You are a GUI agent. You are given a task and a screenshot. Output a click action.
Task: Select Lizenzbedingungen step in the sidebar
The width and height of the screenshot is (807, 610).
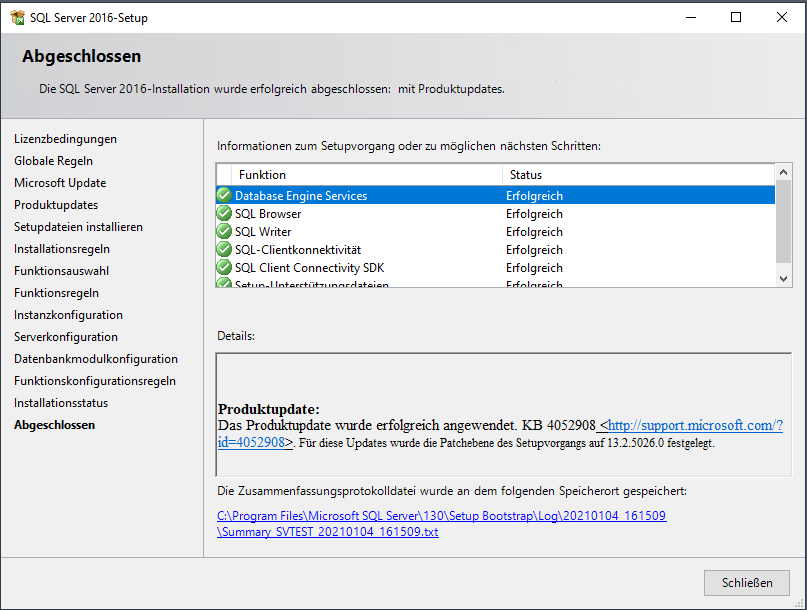click(x=65, y=139)
